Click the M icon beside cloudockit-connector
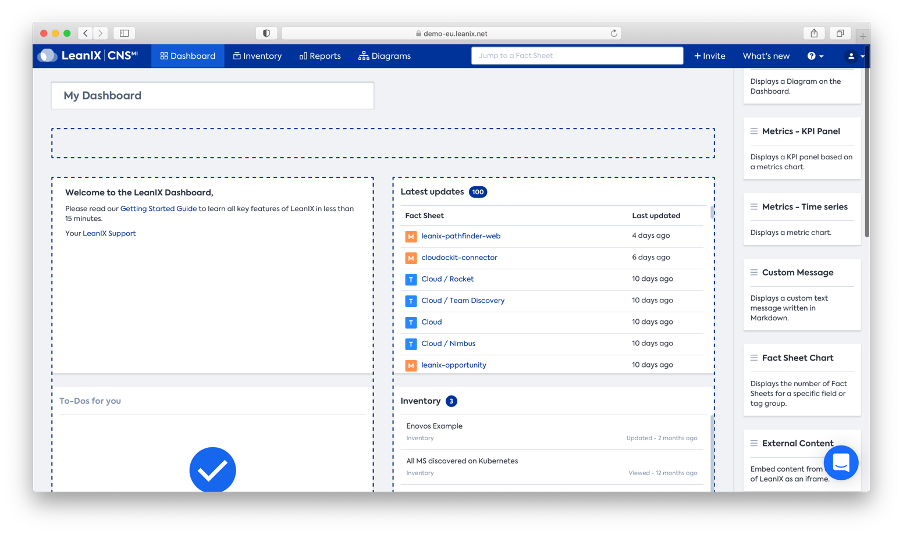902x534 pixels. 411,258
